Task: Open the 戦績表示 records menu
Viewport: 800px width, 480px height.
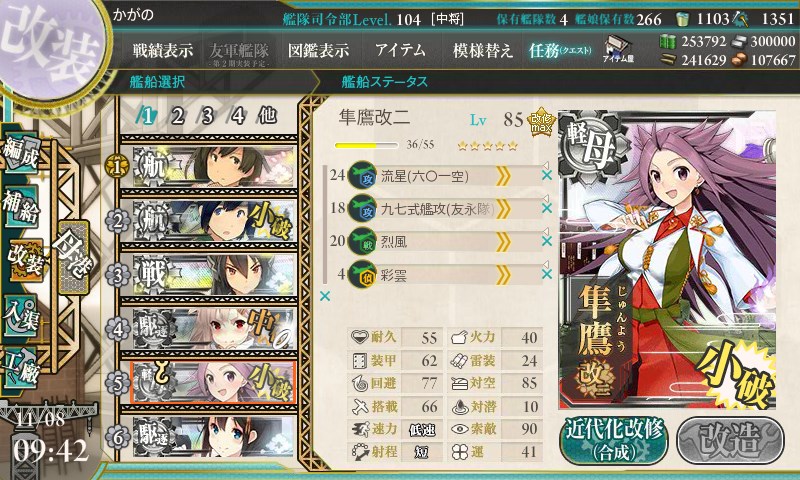Action: click(x=163, y=50)
